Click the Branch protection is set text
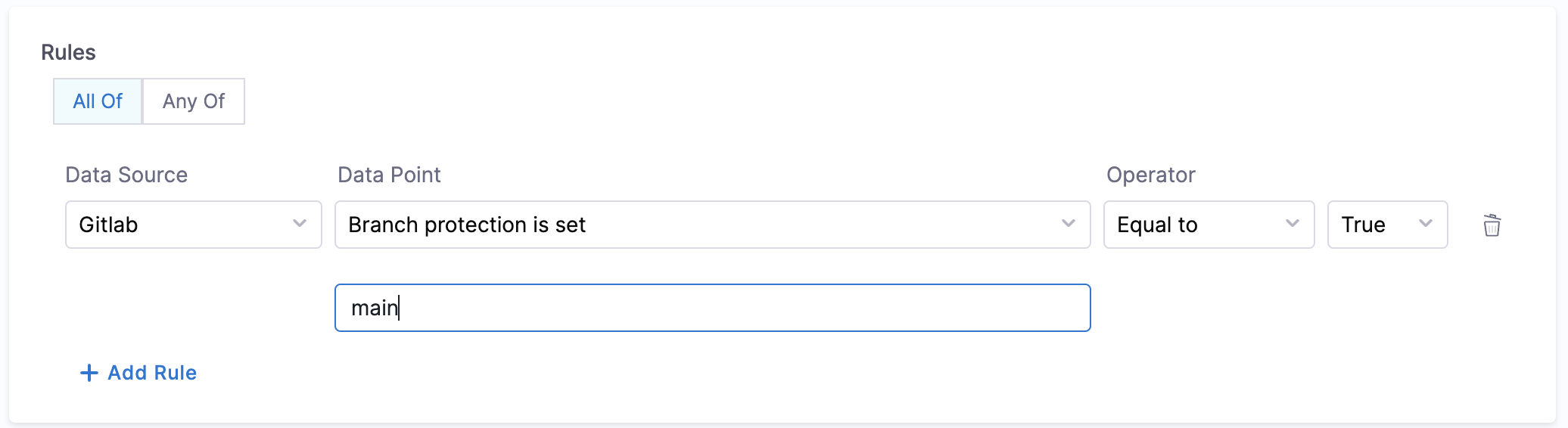This screenshot has width=1568, height=428. pos(467,225)
